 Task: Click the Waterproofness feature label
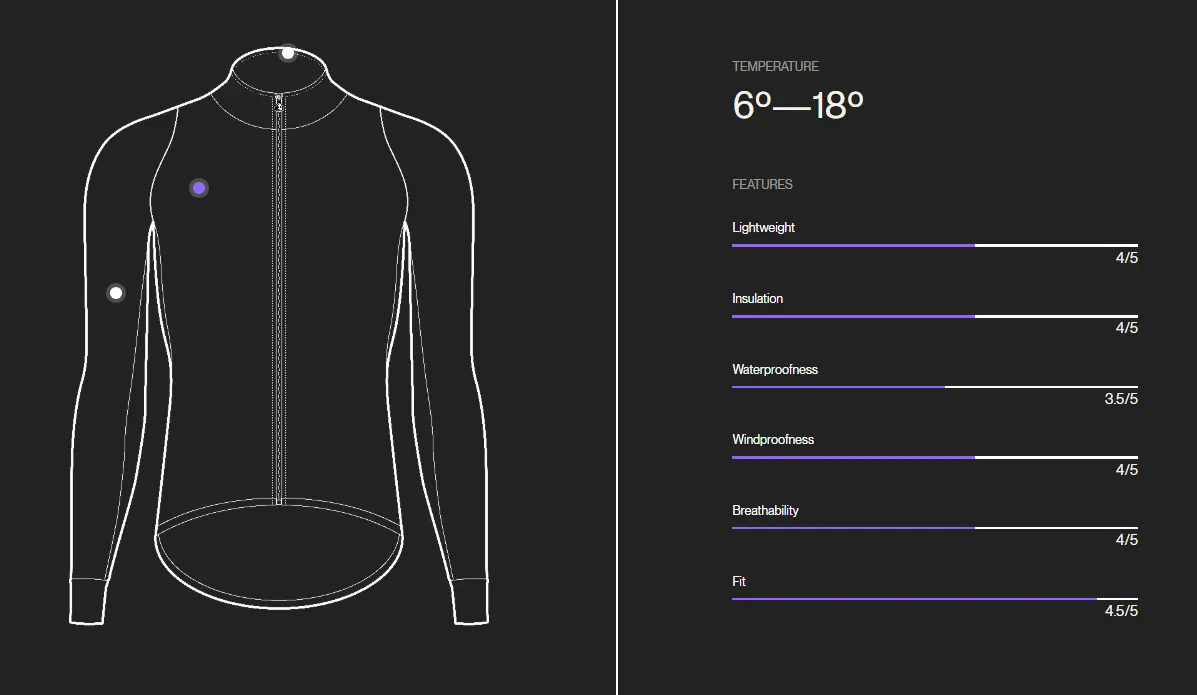(x=775, y=370)
